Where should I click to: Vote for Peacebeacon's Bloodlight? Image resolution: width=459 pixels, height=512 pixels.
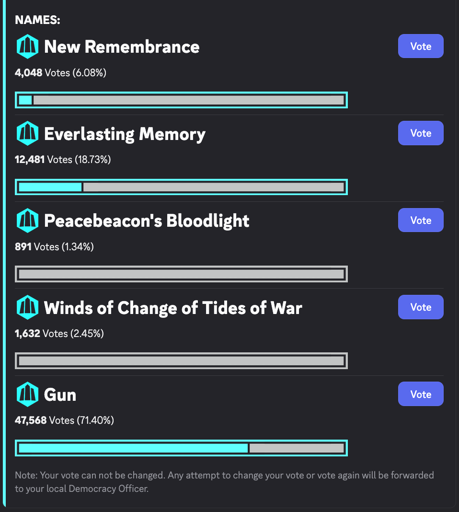pyautogui.click(x=421, y=220)
